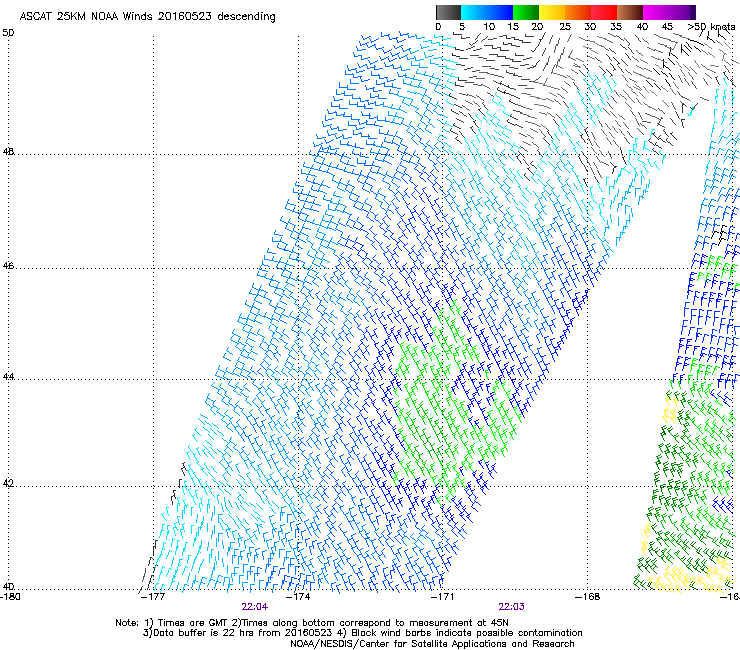Click the red 30-35 knots legend band

pyautogui.click(x=604, y=12)
